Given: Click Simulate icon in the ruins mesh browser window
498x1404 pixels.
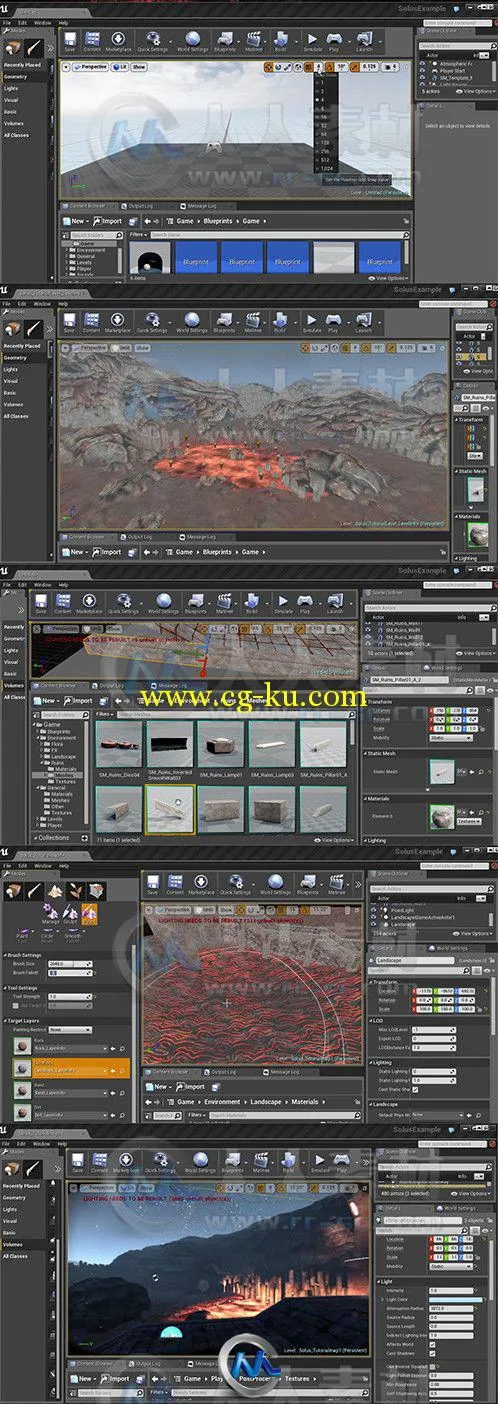Looking at the screenshot, I should [283, 603].
